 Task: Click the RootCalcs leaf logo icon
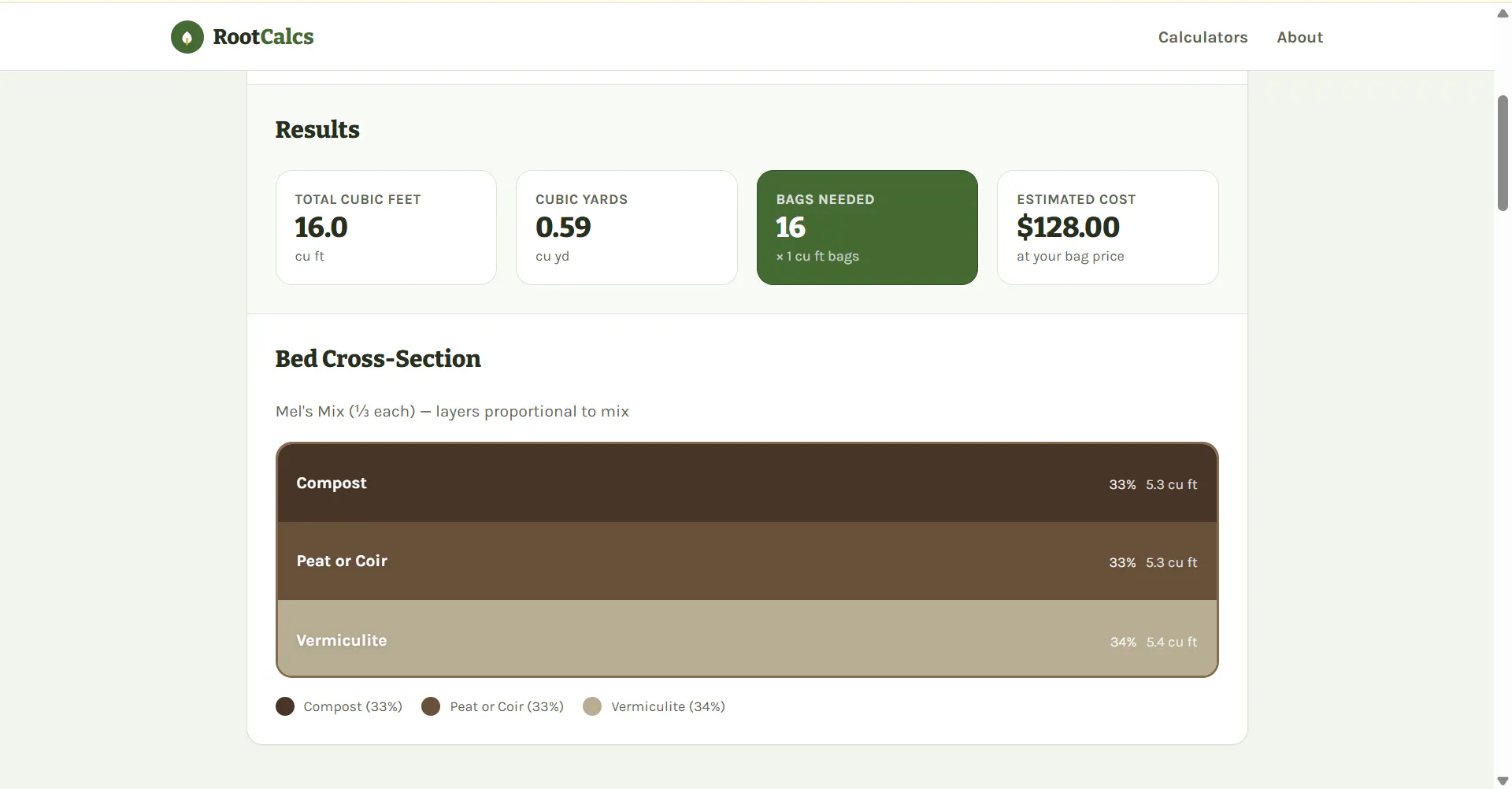[x=187, y=37]
